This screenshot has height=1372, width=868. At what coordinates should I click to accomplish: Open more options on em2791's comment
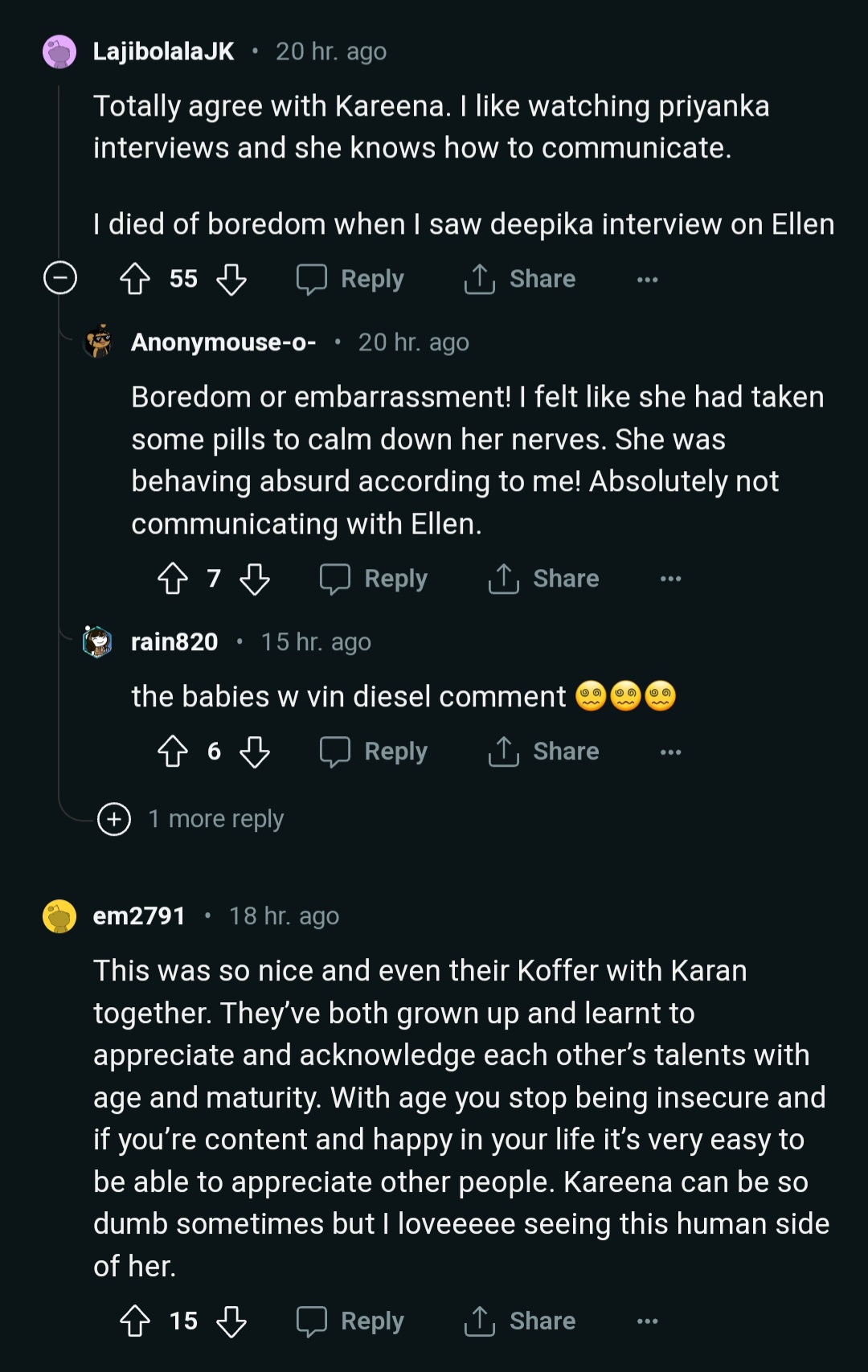pos(647,1321)
